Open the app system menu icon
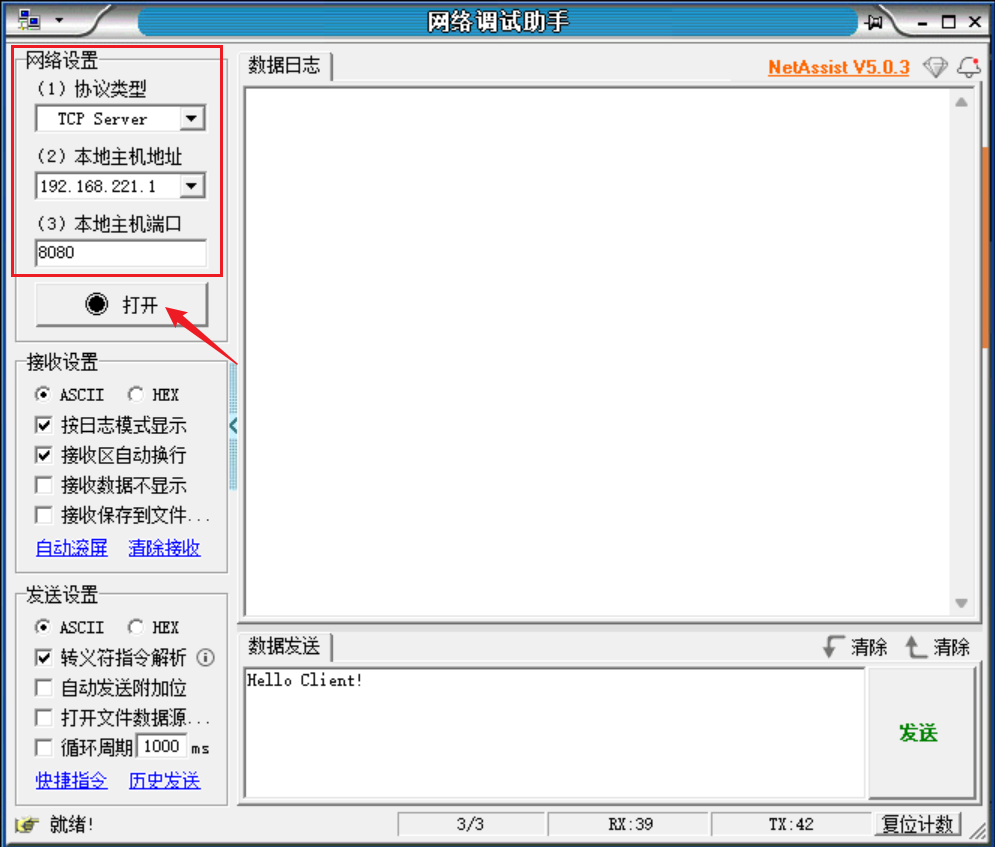Image resolution: width=995 pixels, height=847 pixels. coord(29,20)
